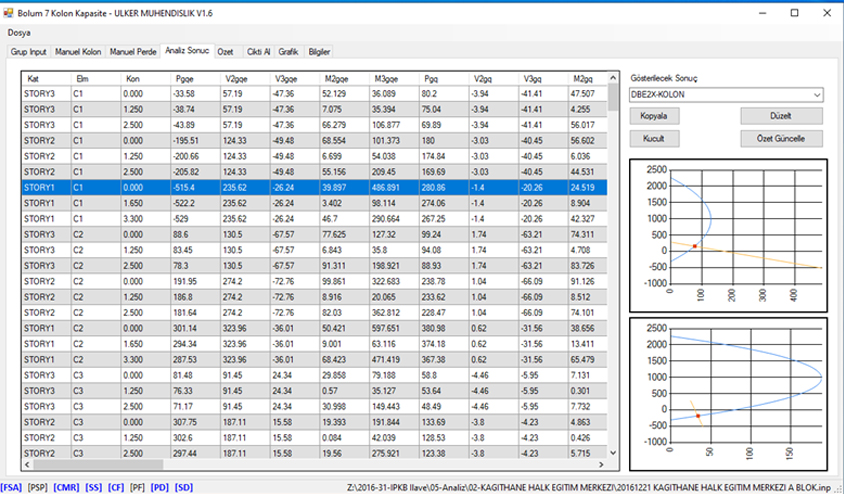
Task: Click the cell value 471.419
Action: tap(394, 359)
